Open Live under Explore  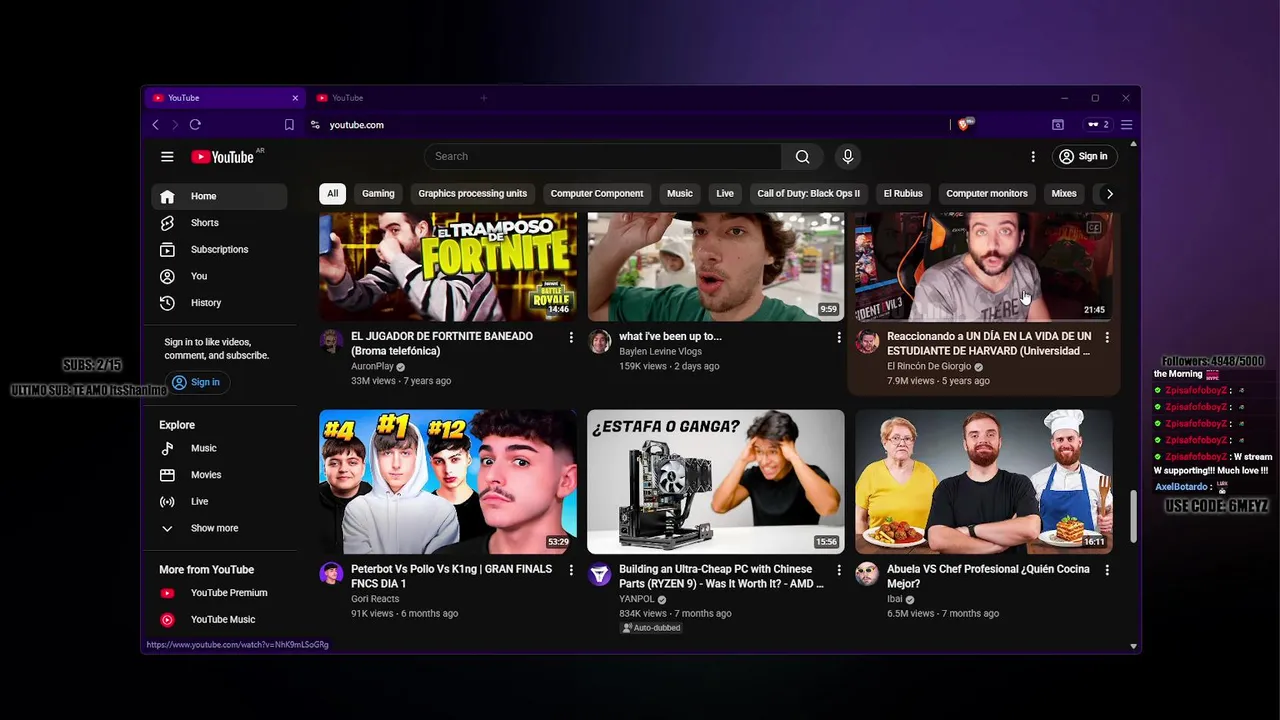pos(221,501)
